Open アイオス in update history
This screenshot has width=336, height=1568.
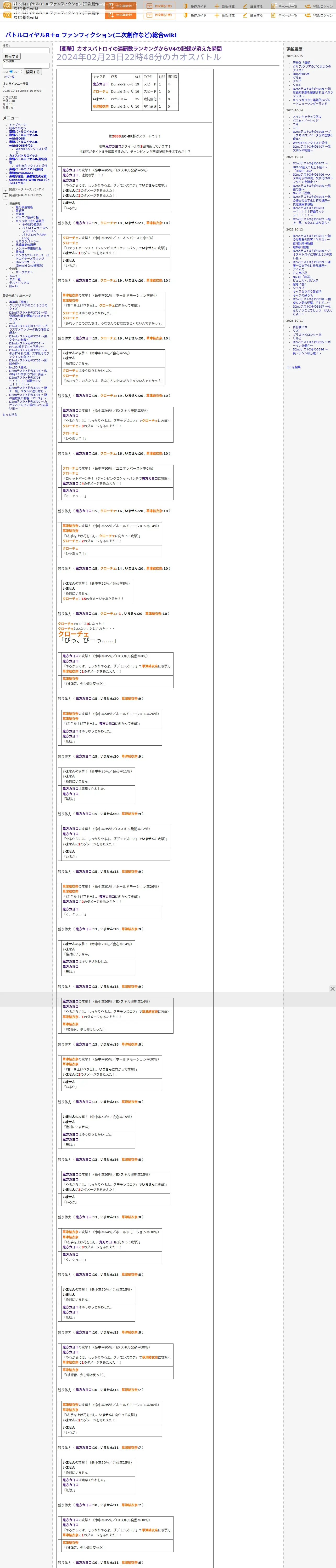coord(298,269)
